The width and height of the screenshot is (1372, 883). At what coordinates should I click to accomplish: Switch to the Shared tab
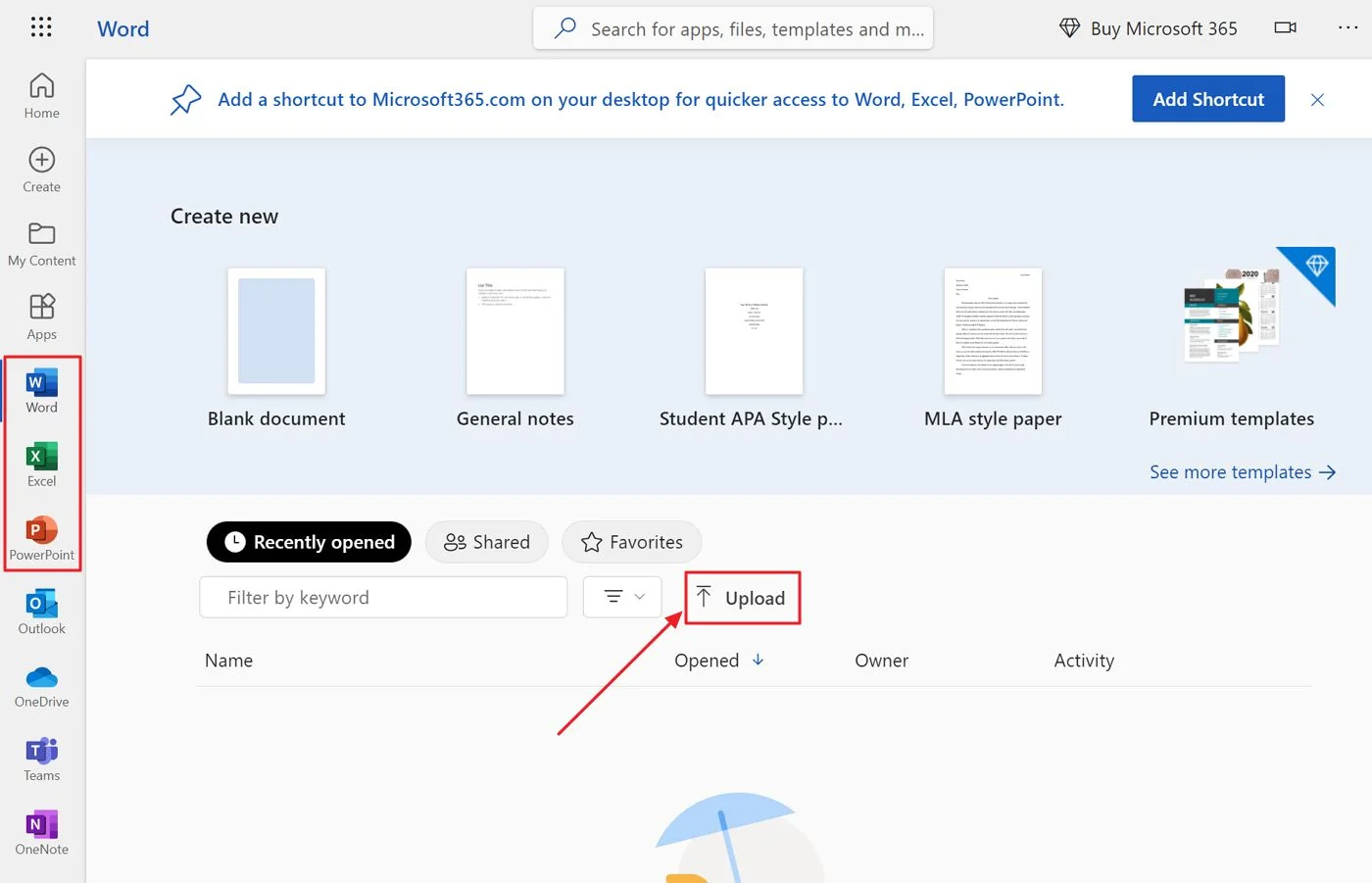487,542
